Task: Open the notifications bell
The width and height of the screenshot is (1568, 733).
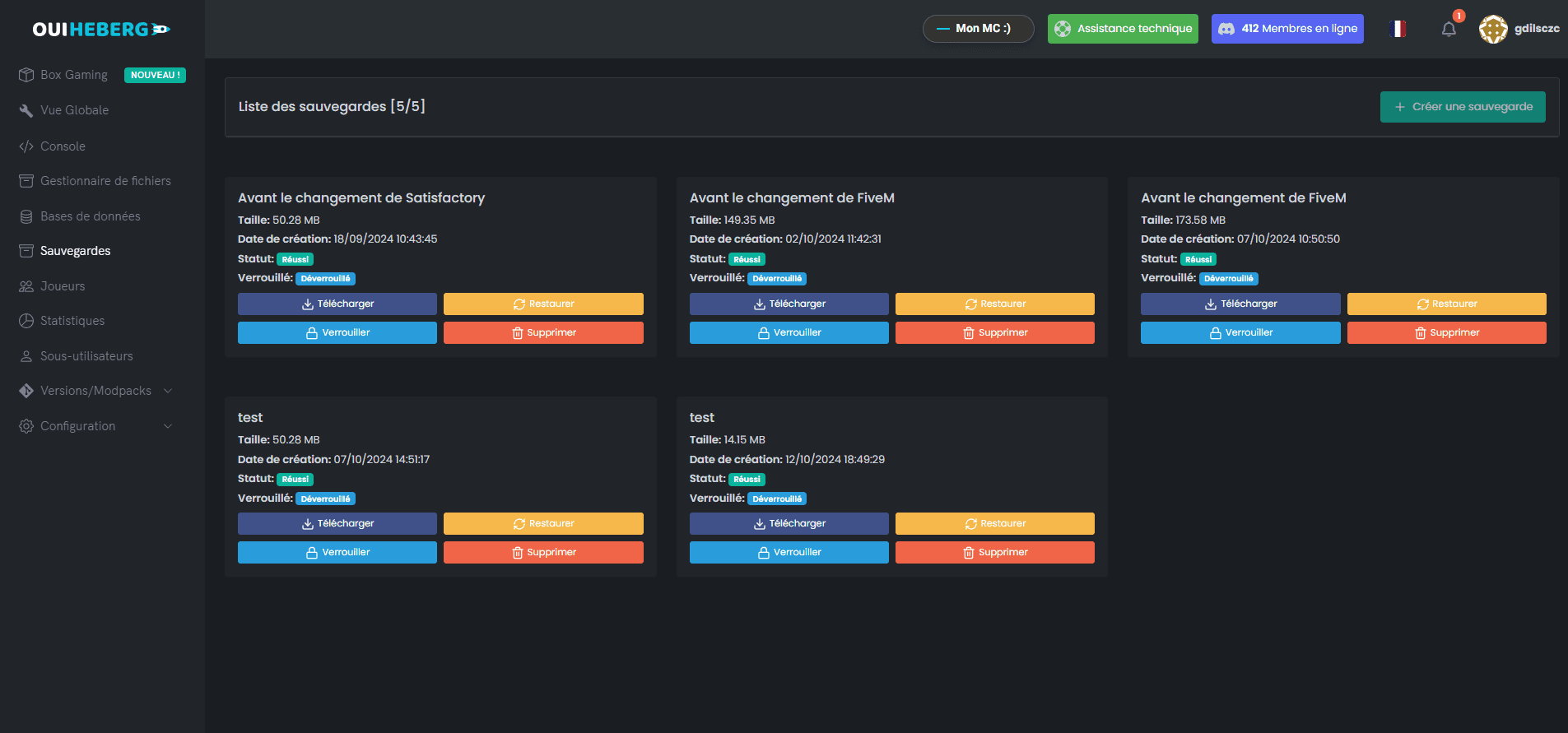Action: click(x=1449, y=29)
